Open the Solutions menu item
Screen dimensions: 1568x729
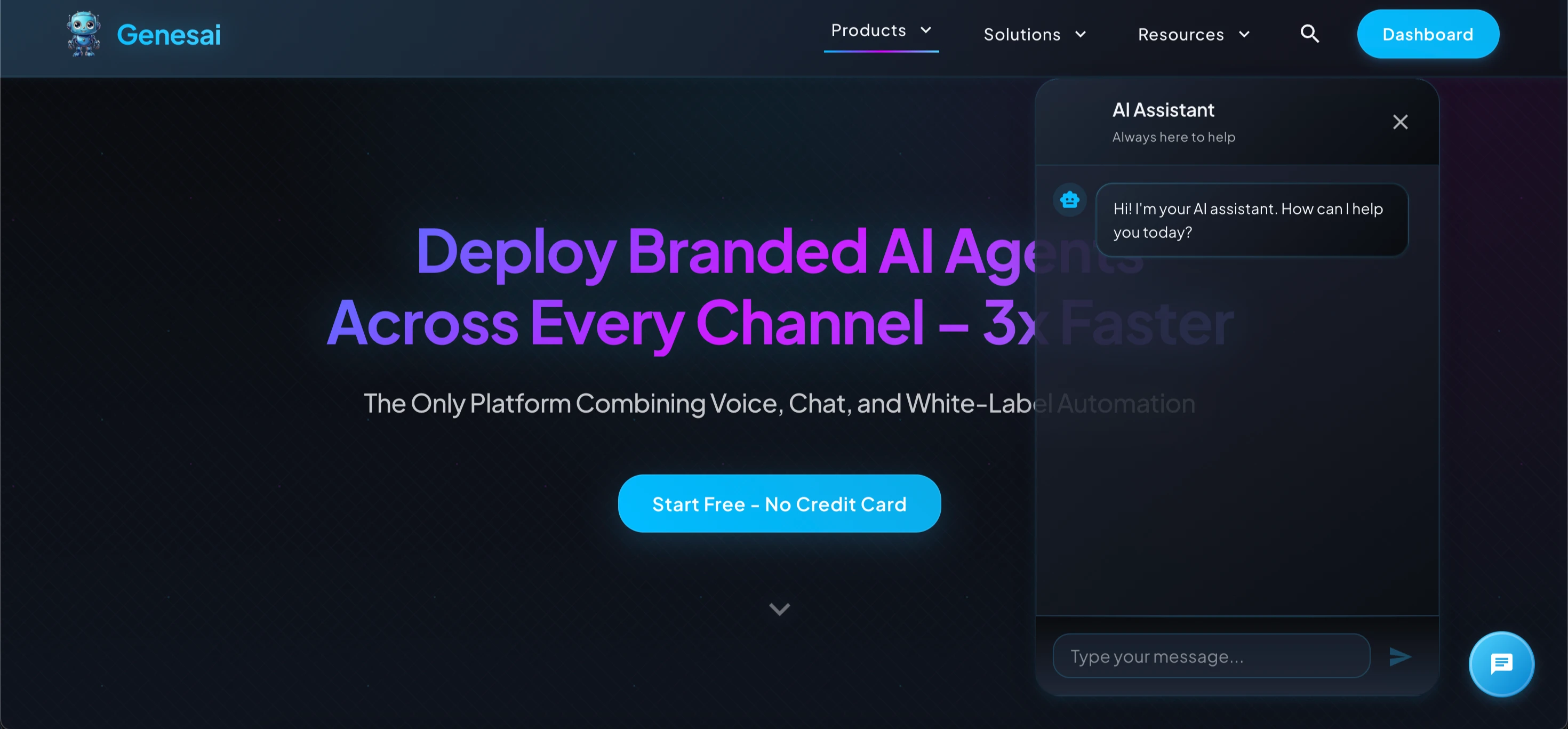coord(1022,35)
